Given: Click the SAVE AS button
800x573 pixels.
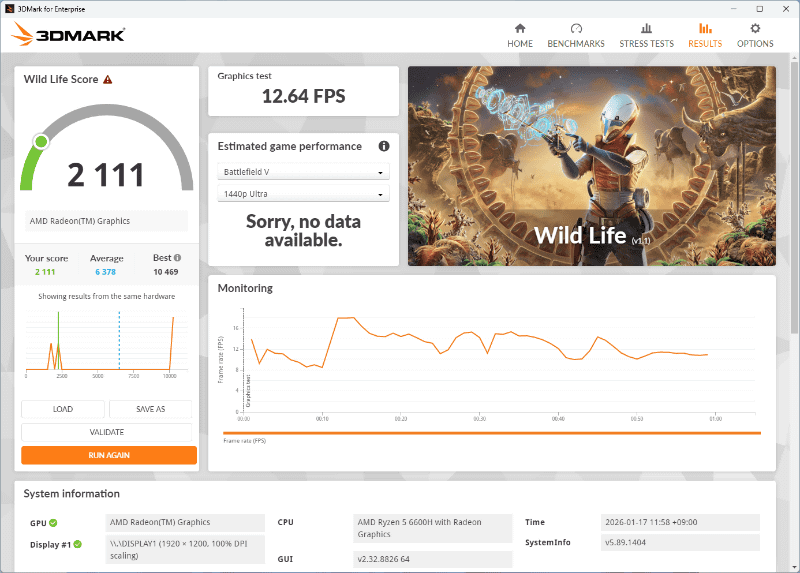Looking at the screenshot, I should tap(151, 409).
